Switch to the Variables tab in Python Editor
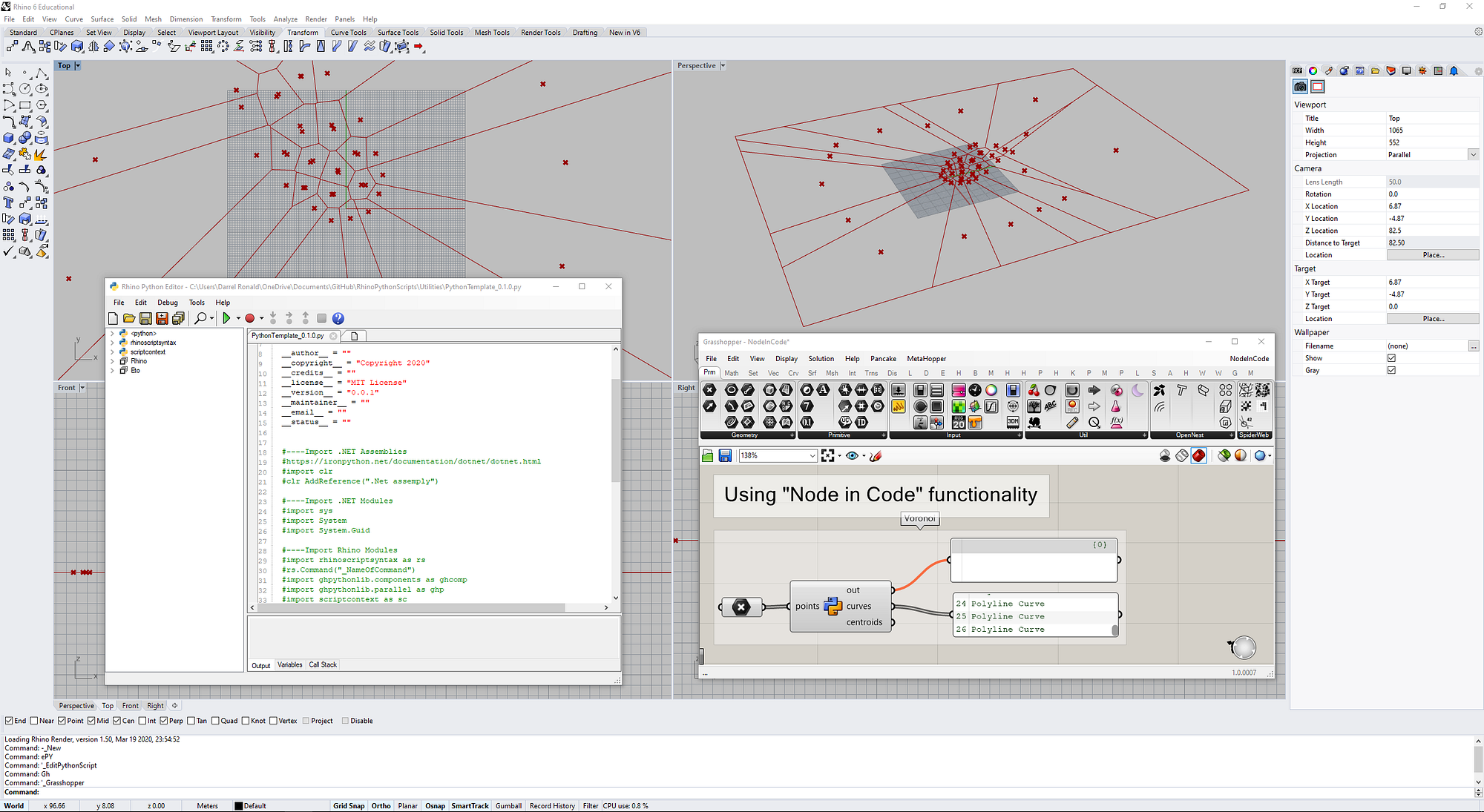The image size is (1484, 812). [289, 664]
